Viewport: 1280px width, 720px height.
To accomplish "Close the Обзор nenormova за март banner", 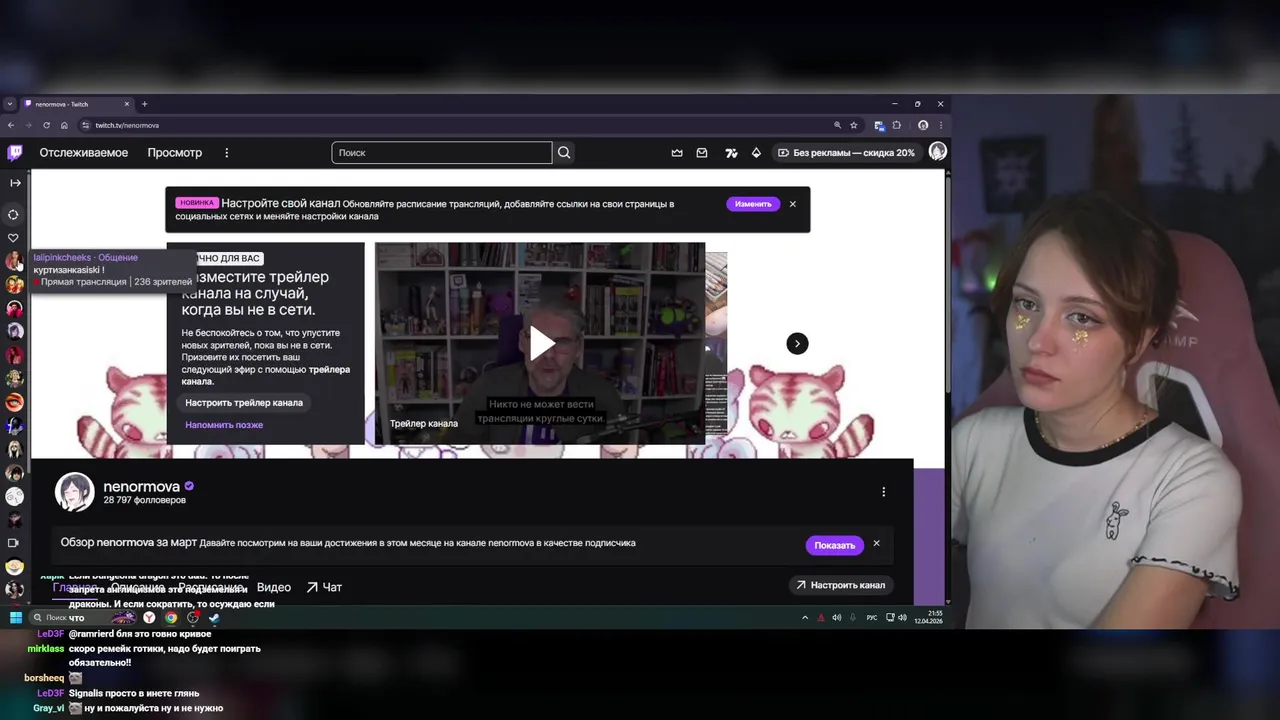I will (x=876, y=544).
